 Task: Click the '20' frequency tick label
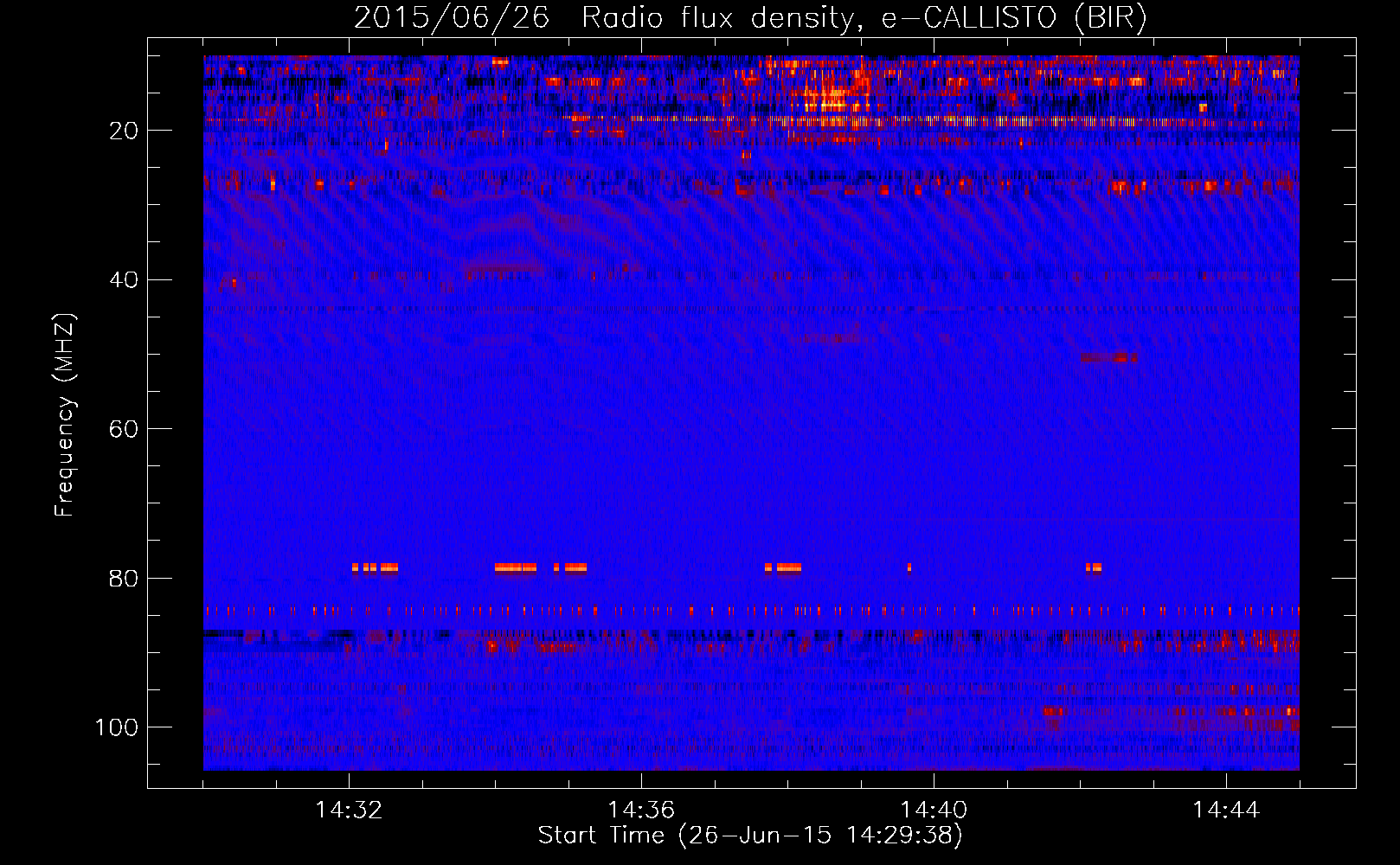124,131
